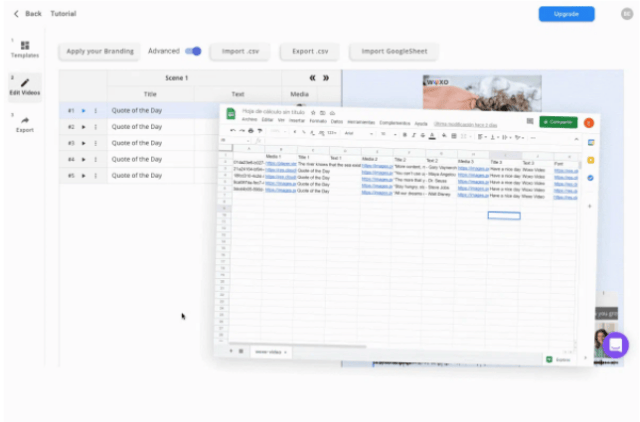Open Formato menu in Google Sheets

pos(318,121)
